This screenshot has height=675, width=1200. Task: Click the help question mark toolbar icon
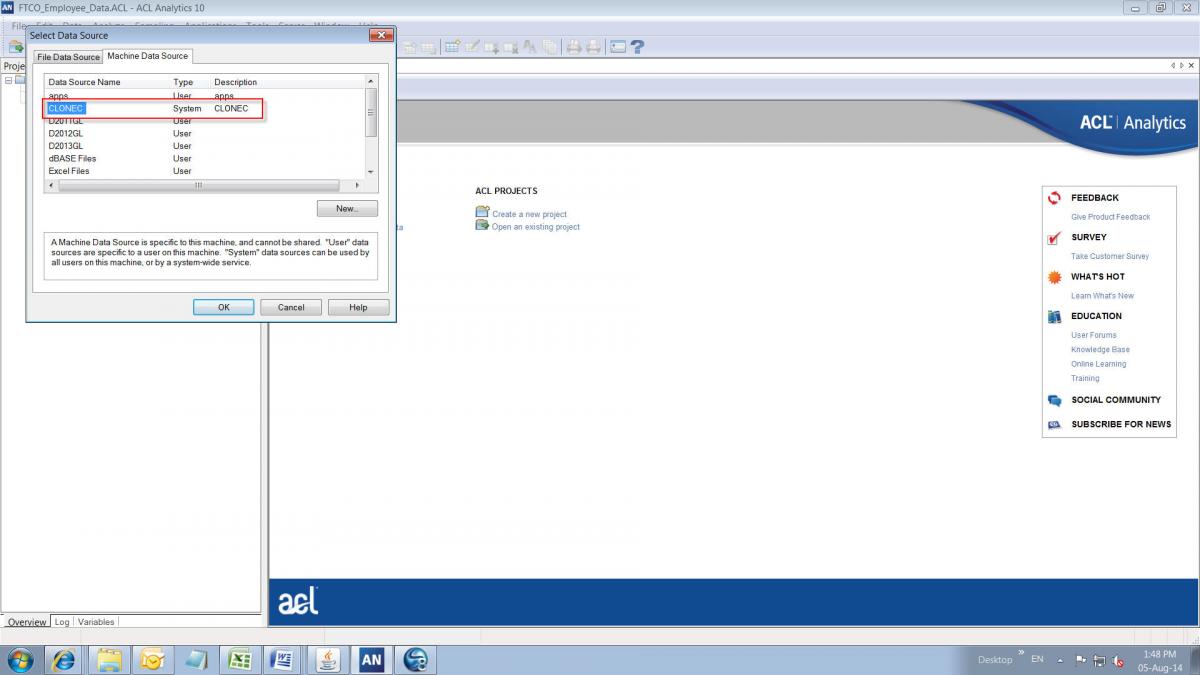(637, 46)
